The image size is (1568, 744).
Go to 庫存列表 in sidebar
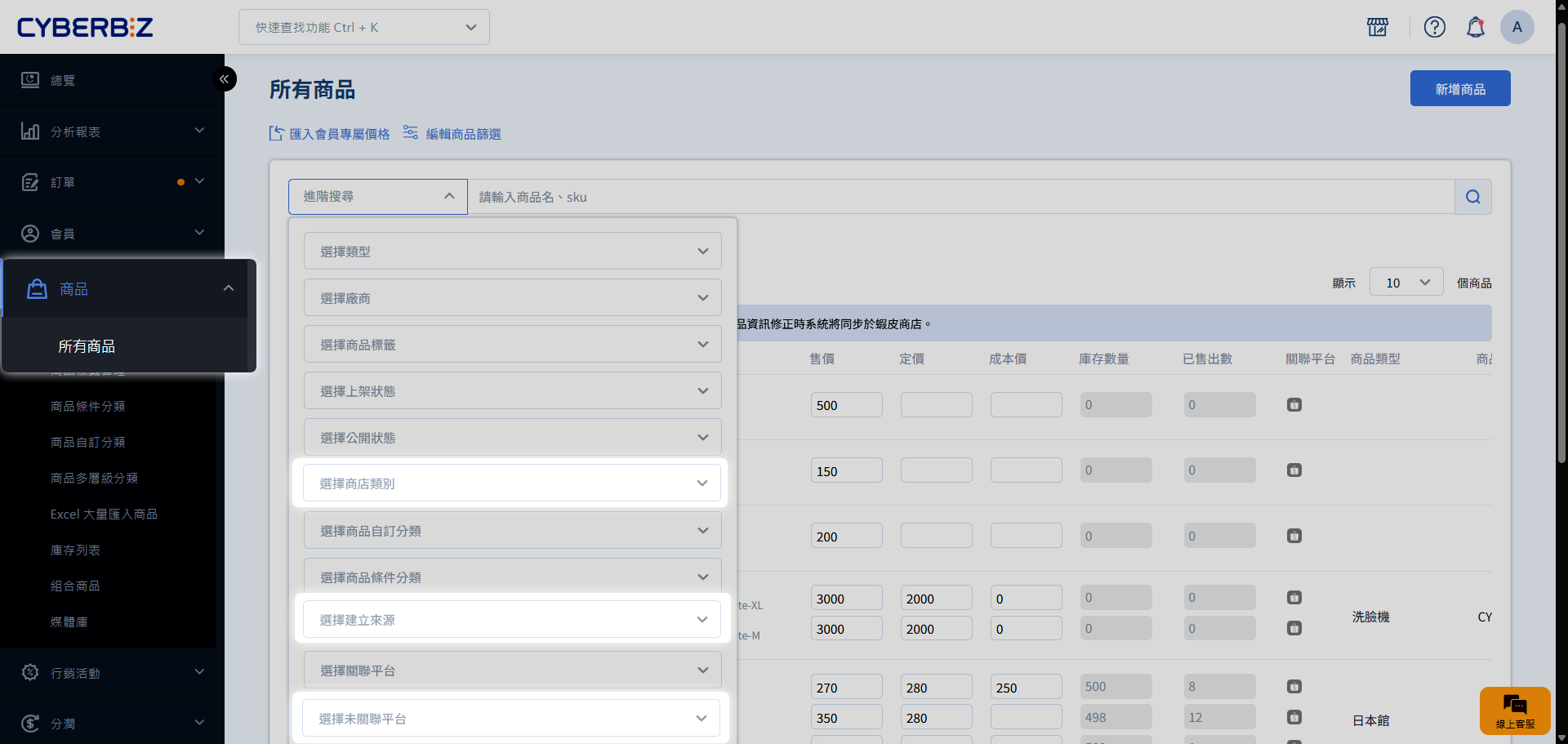coord(75,550)
